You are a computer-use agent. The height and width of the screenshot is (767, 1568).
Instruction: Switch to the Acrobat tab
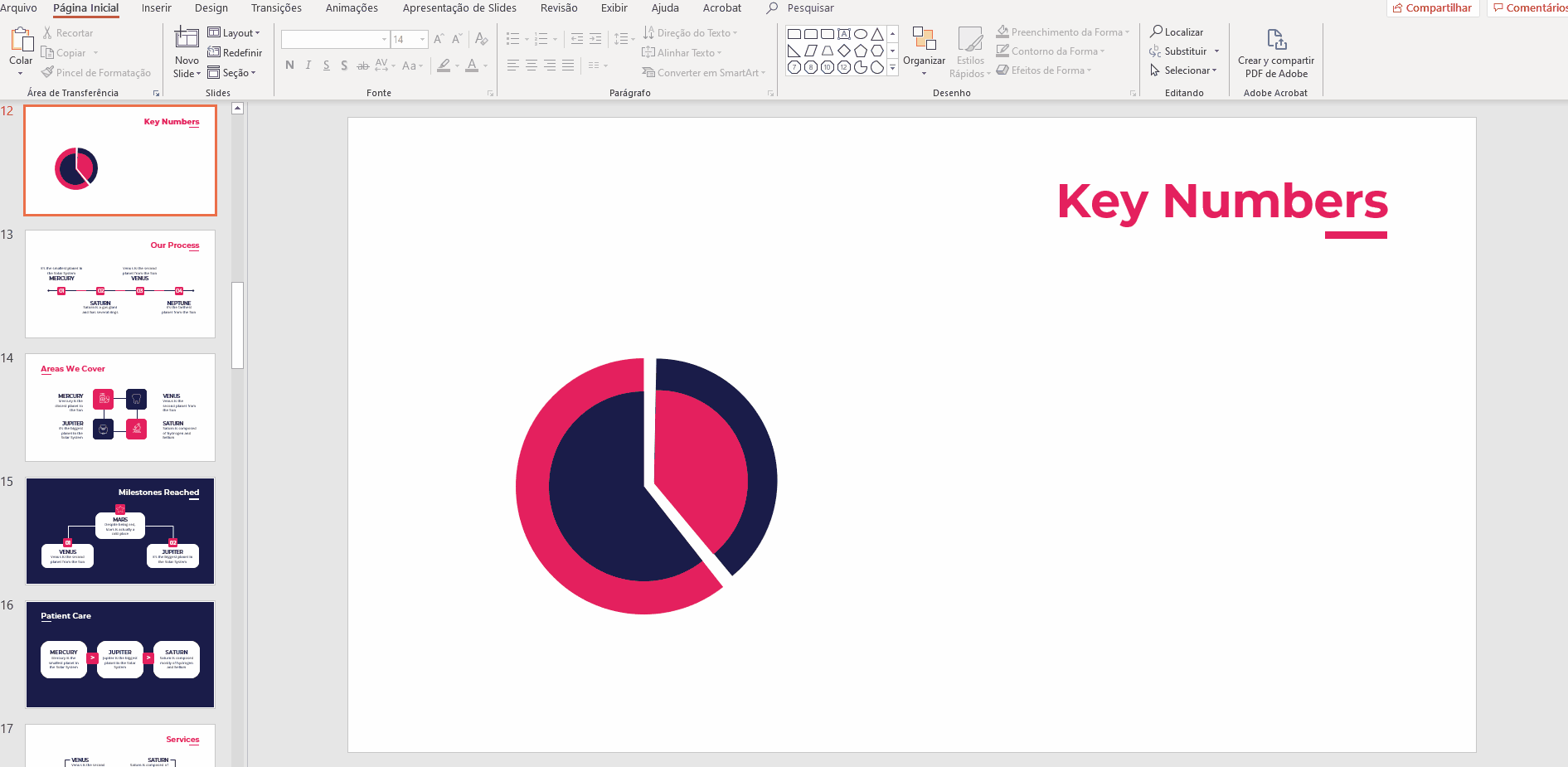click(722, 8)
